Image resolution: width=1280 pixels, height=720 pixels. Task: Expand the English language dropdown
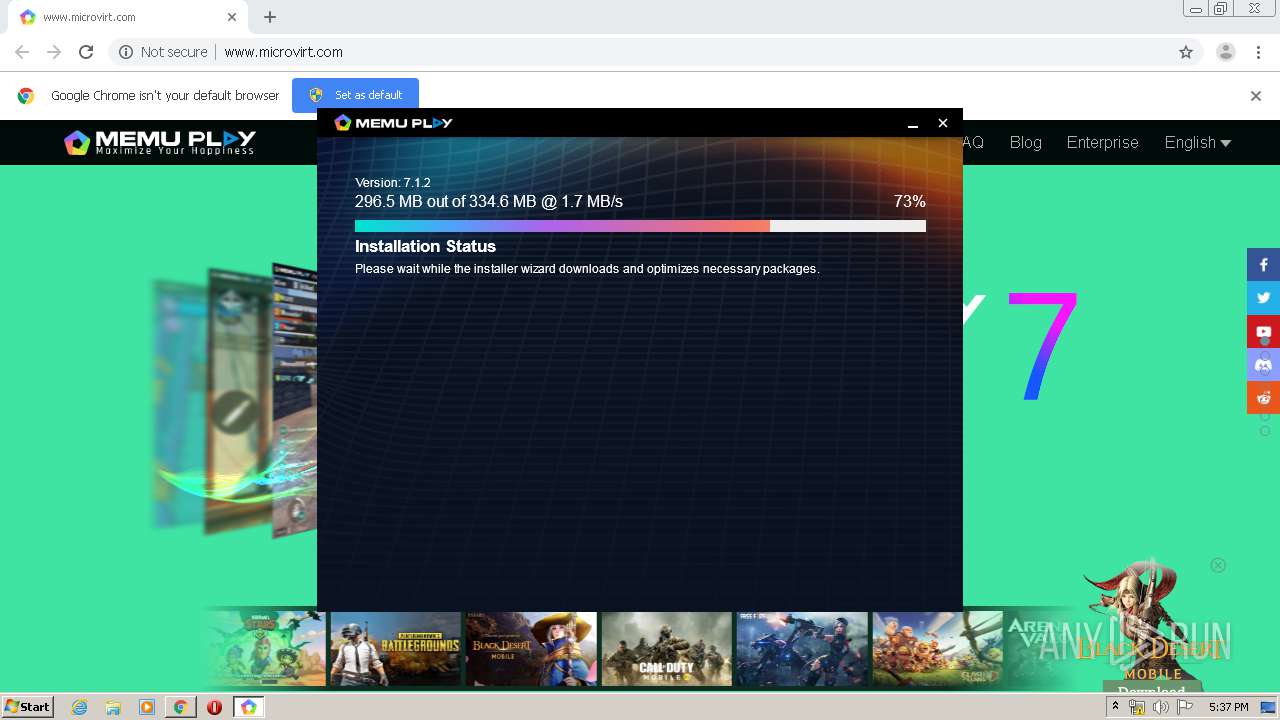(1197, 142)
